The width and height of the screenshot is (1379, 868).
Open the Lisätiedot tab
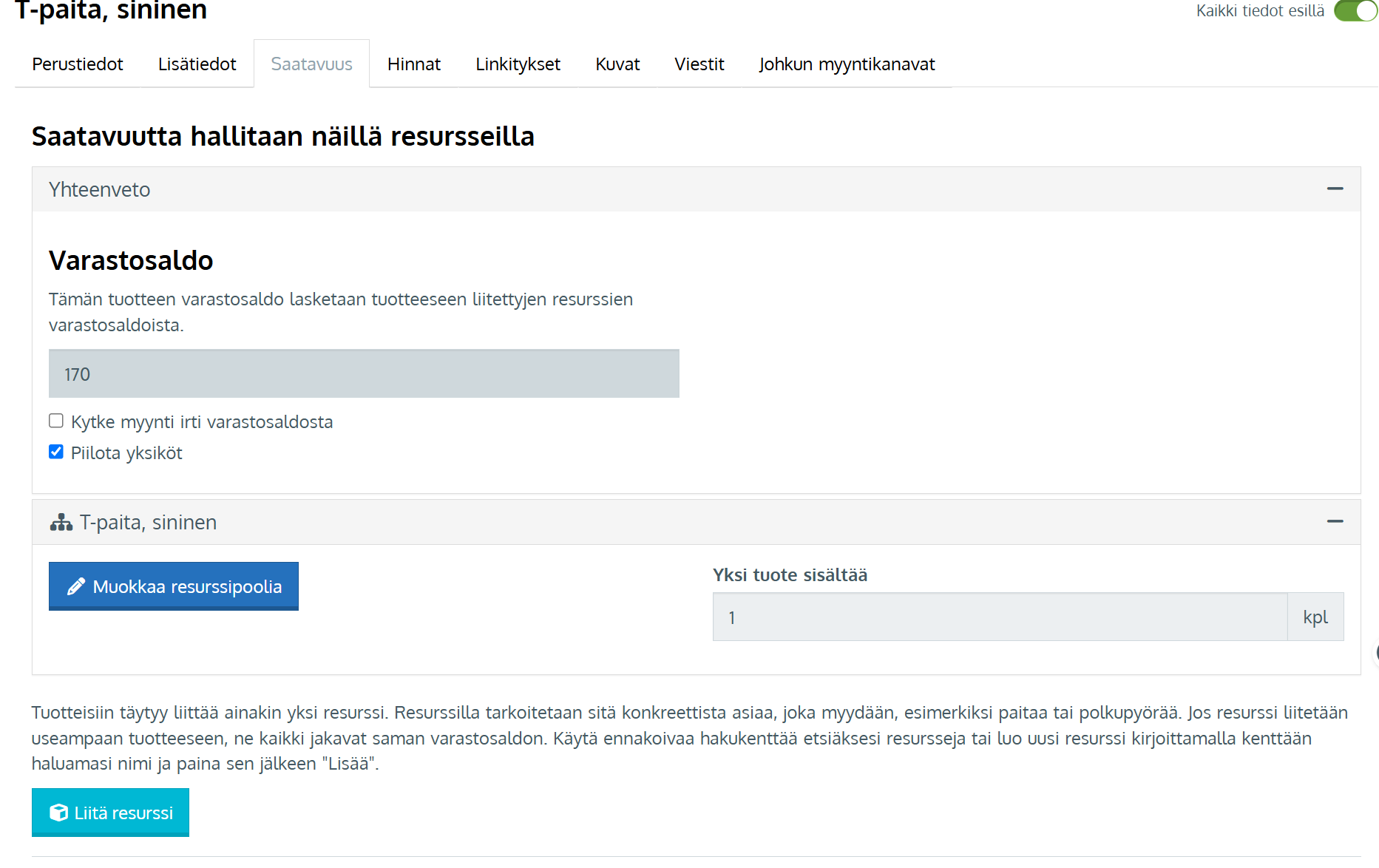pyautogui.click(x=197, y=64)
